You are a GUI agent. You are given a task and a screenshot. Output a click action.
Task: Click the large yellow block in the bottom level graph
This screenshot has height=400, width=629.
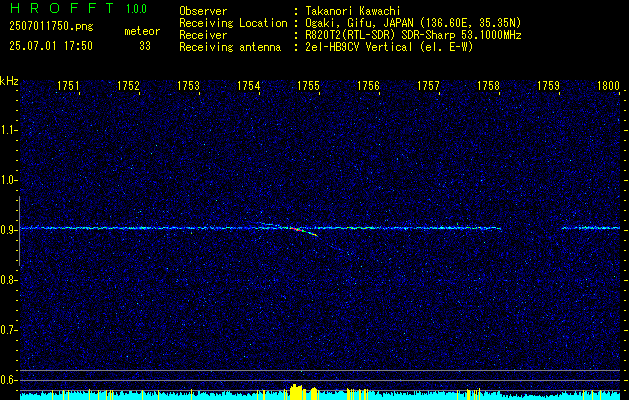(296, 392)
